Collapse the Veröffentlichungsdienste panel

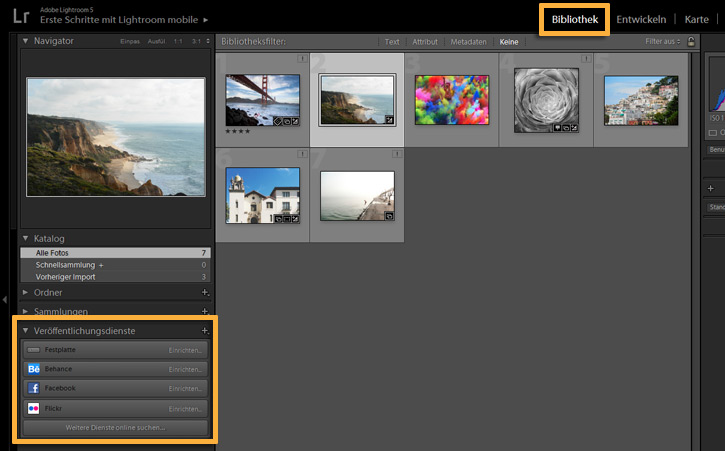point(25,331)
